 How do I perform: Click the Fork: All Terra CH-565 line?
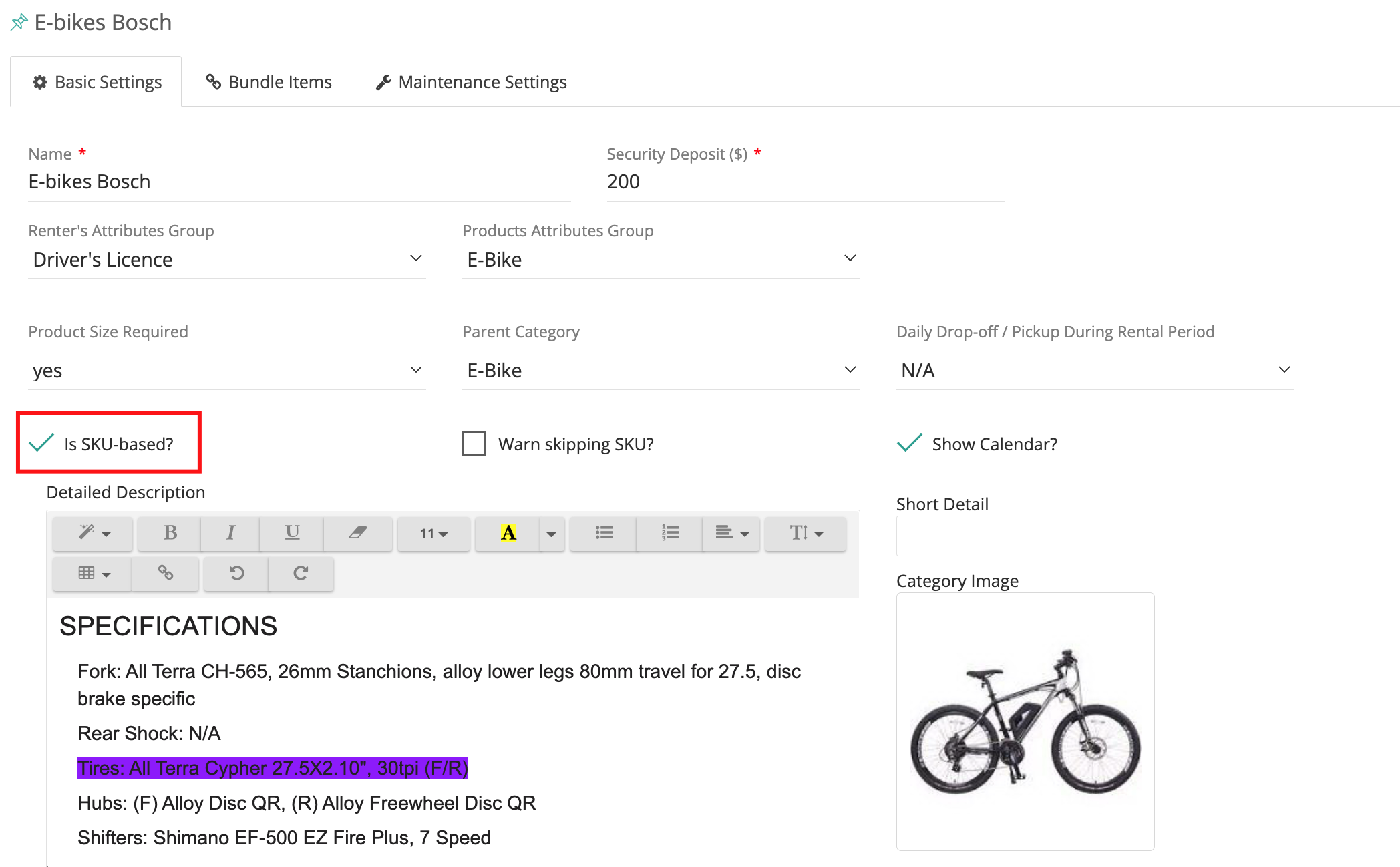point(439,685)
